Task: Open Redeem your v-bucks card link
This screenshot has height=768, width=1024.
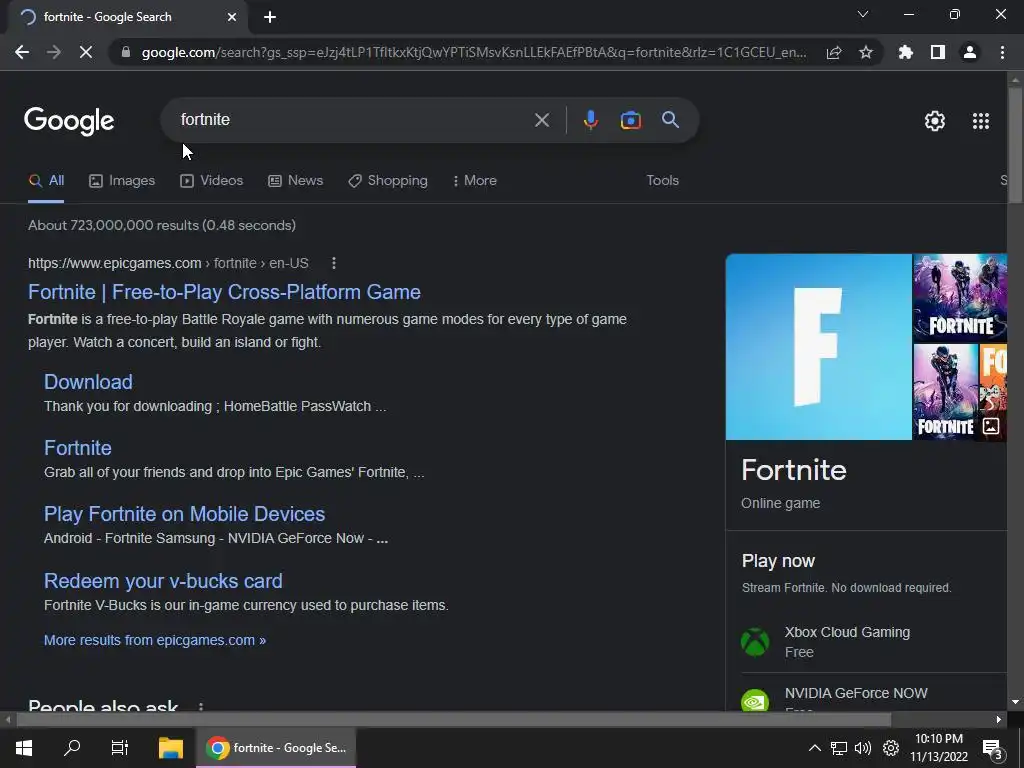Action: [x=163, y=581]
